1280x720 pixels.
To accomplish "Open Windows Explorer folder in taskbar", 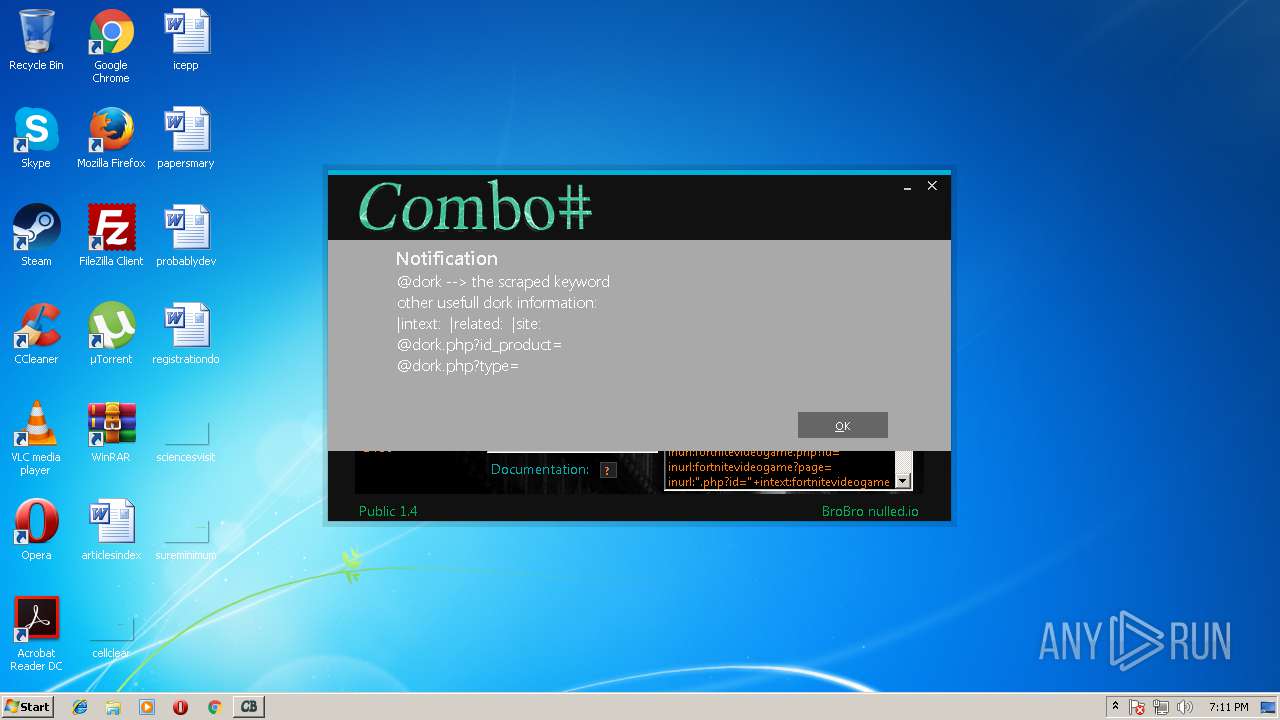I will (x=113, y=707).
